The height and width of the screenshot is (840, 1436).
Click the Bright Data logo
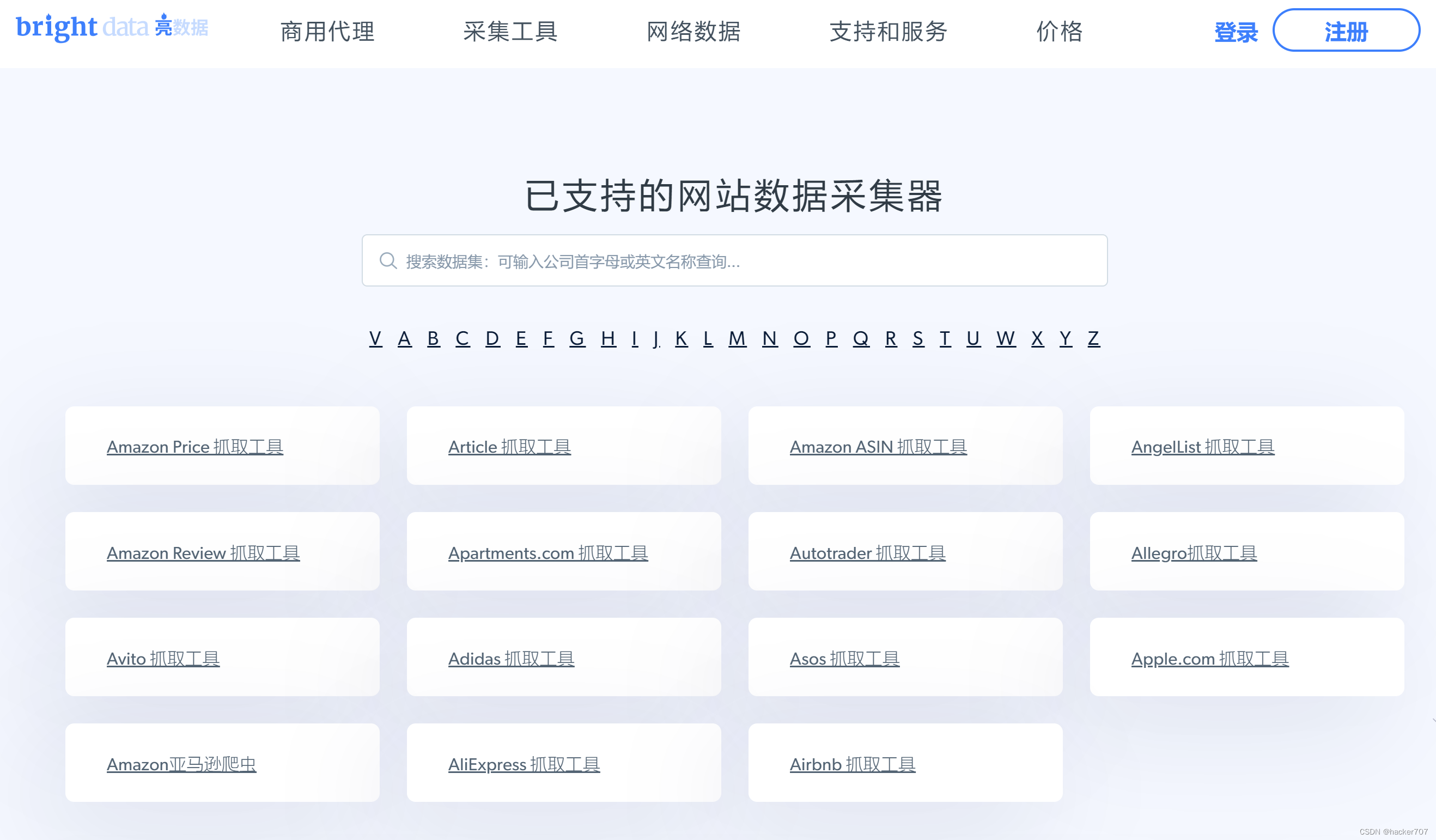click(112, 27)
